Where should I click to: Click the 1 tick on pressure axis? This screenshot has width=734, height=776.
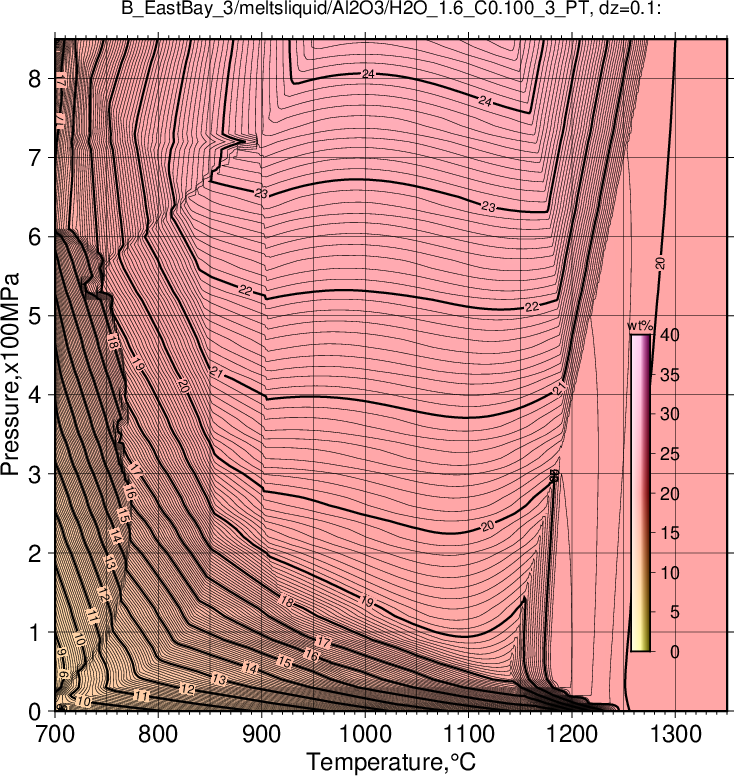tap(34, 632)
